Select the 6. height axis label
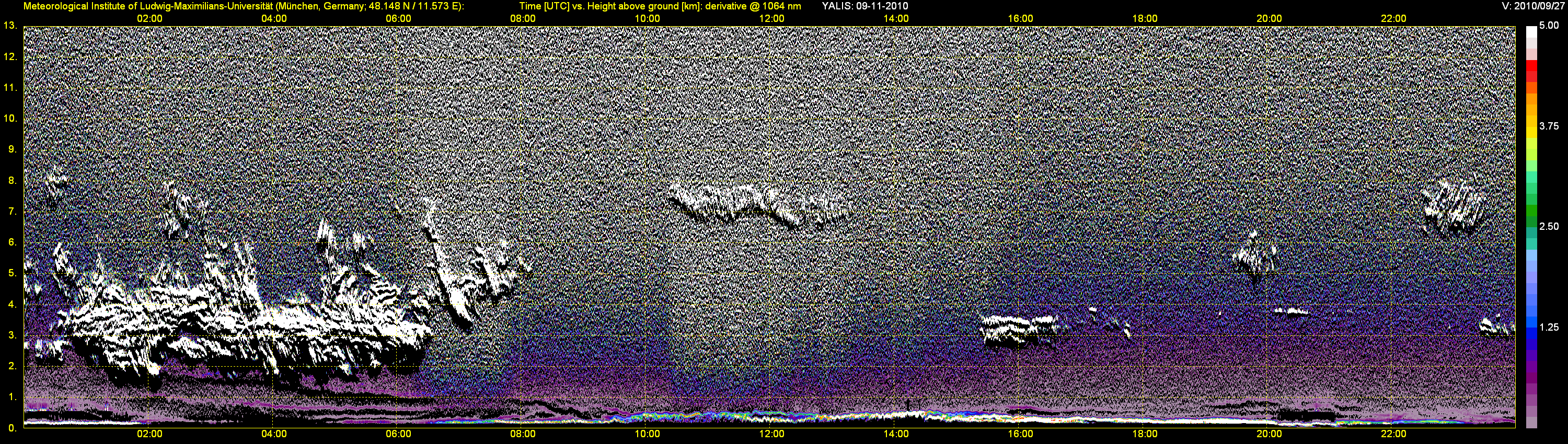This screenshot has height=444, width=1568. pos(12,242)
